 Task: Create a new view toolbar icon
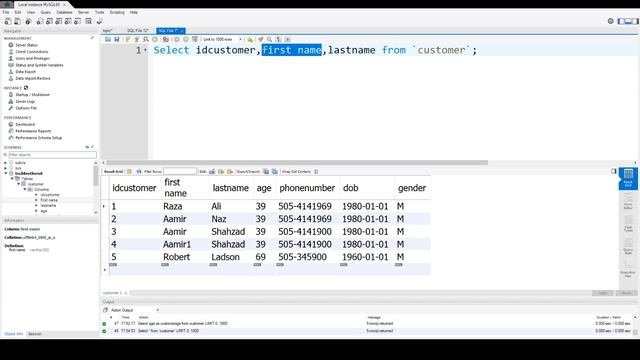pos(58,21)
